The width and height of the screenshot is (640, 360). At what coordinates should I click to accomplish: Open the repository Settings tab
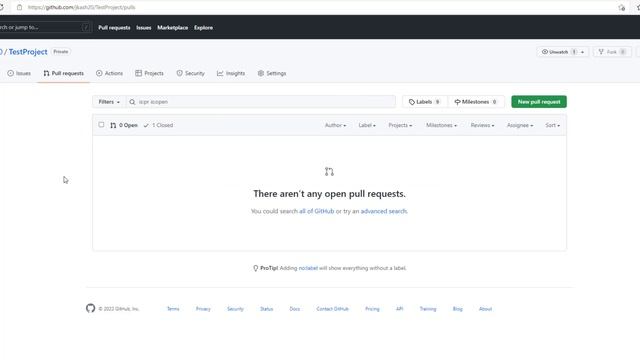pos(272,73)
